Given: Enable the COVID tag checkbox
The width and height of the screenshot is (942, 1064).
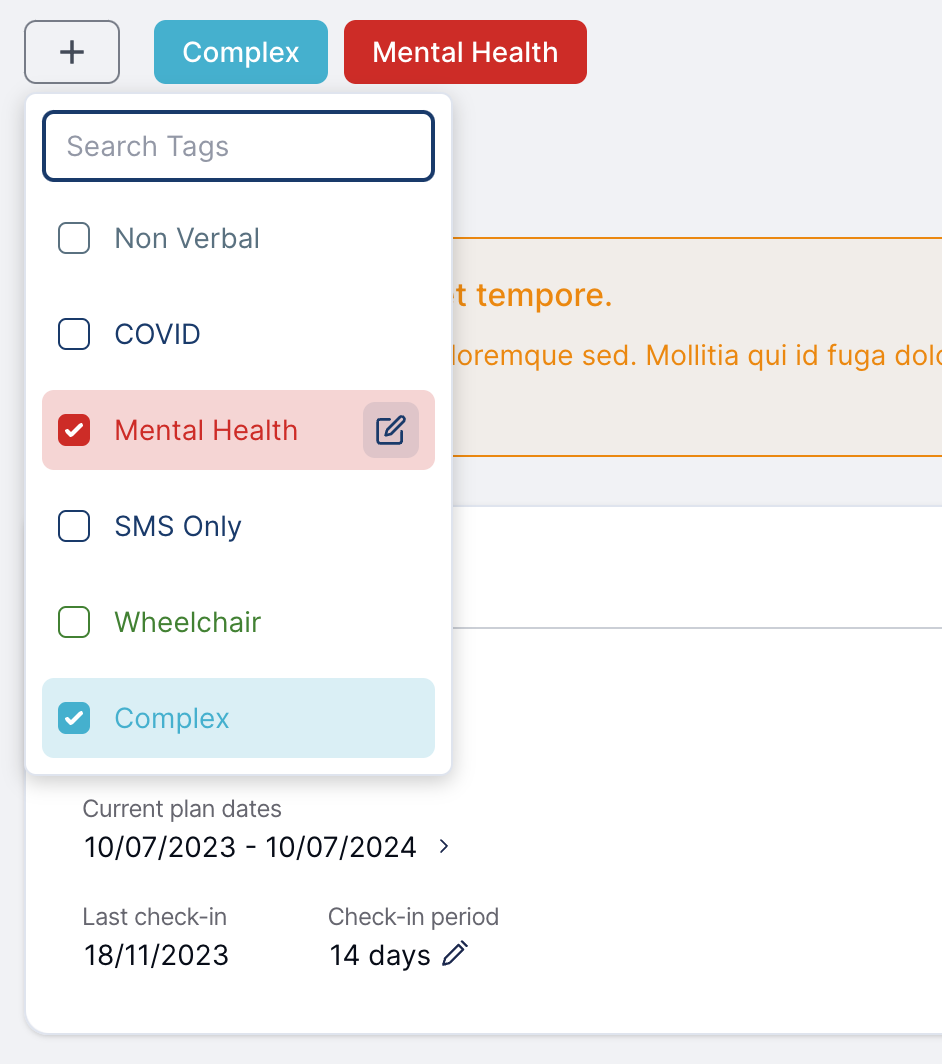Looking at the screenshot, I should (74, 334).
